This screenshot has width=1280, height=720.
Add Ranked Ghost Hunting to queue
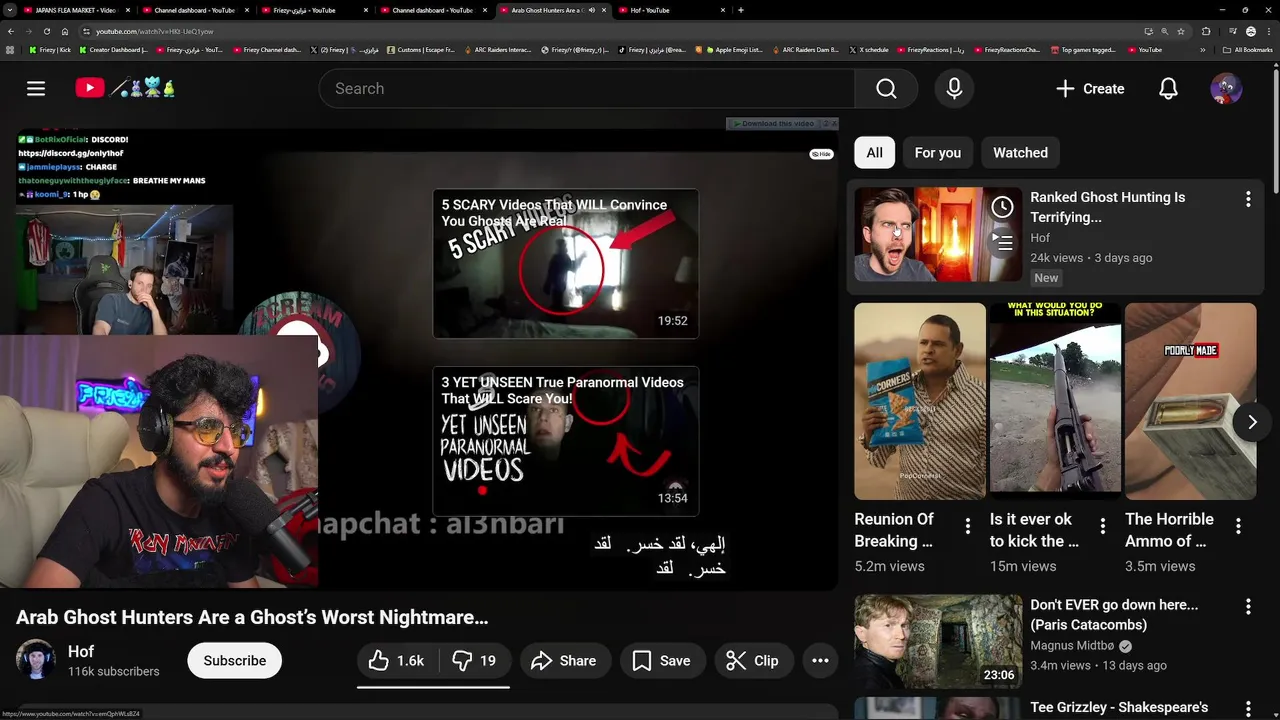click(x=1002, y=242)
